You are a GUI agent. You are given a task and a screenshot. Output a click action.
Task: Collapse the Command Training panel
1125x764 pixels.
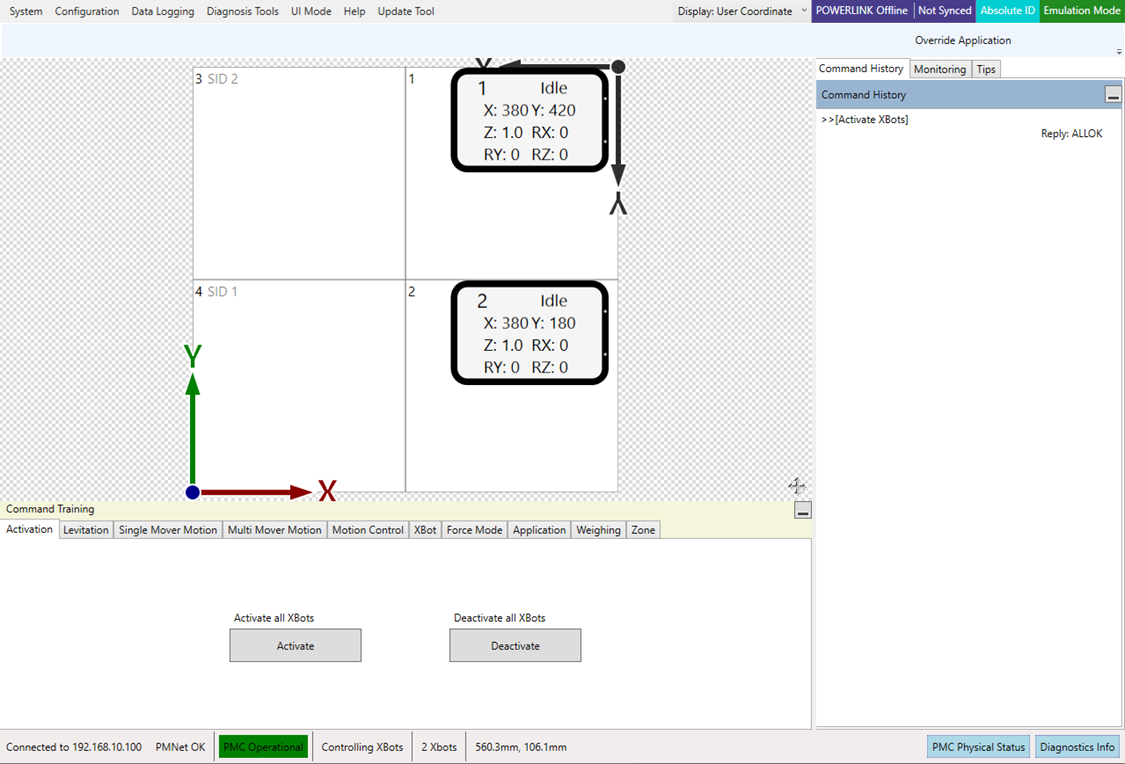802,510
